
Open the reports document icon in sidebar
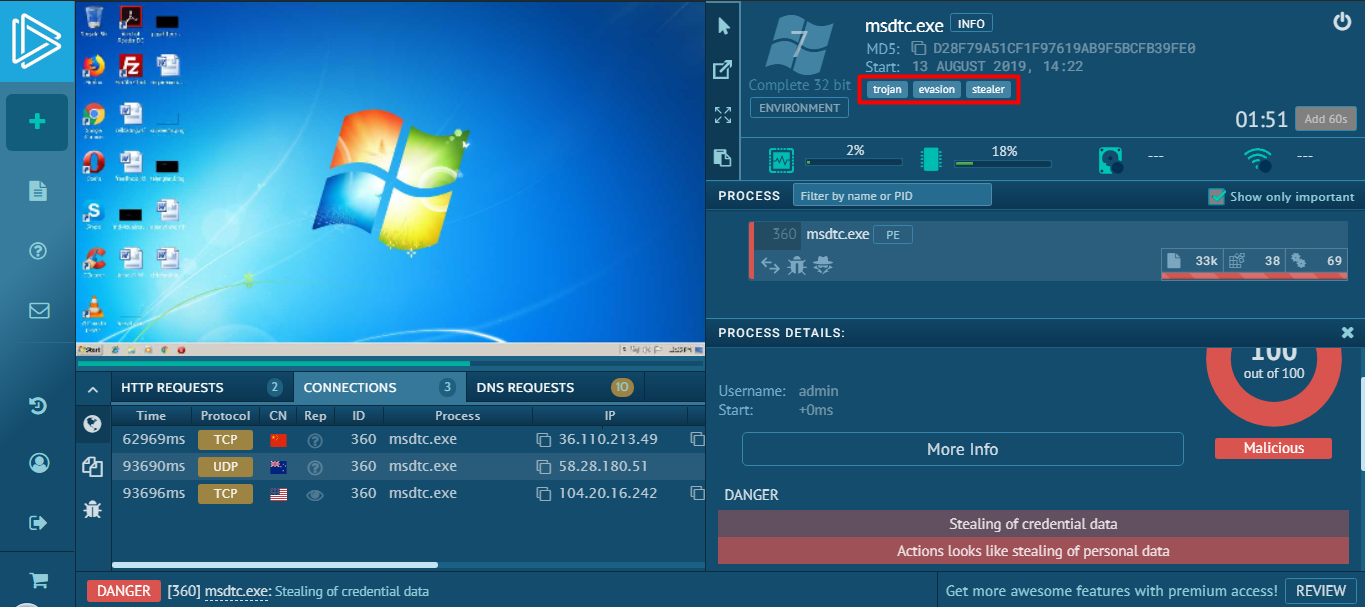[x=38, y=191]
